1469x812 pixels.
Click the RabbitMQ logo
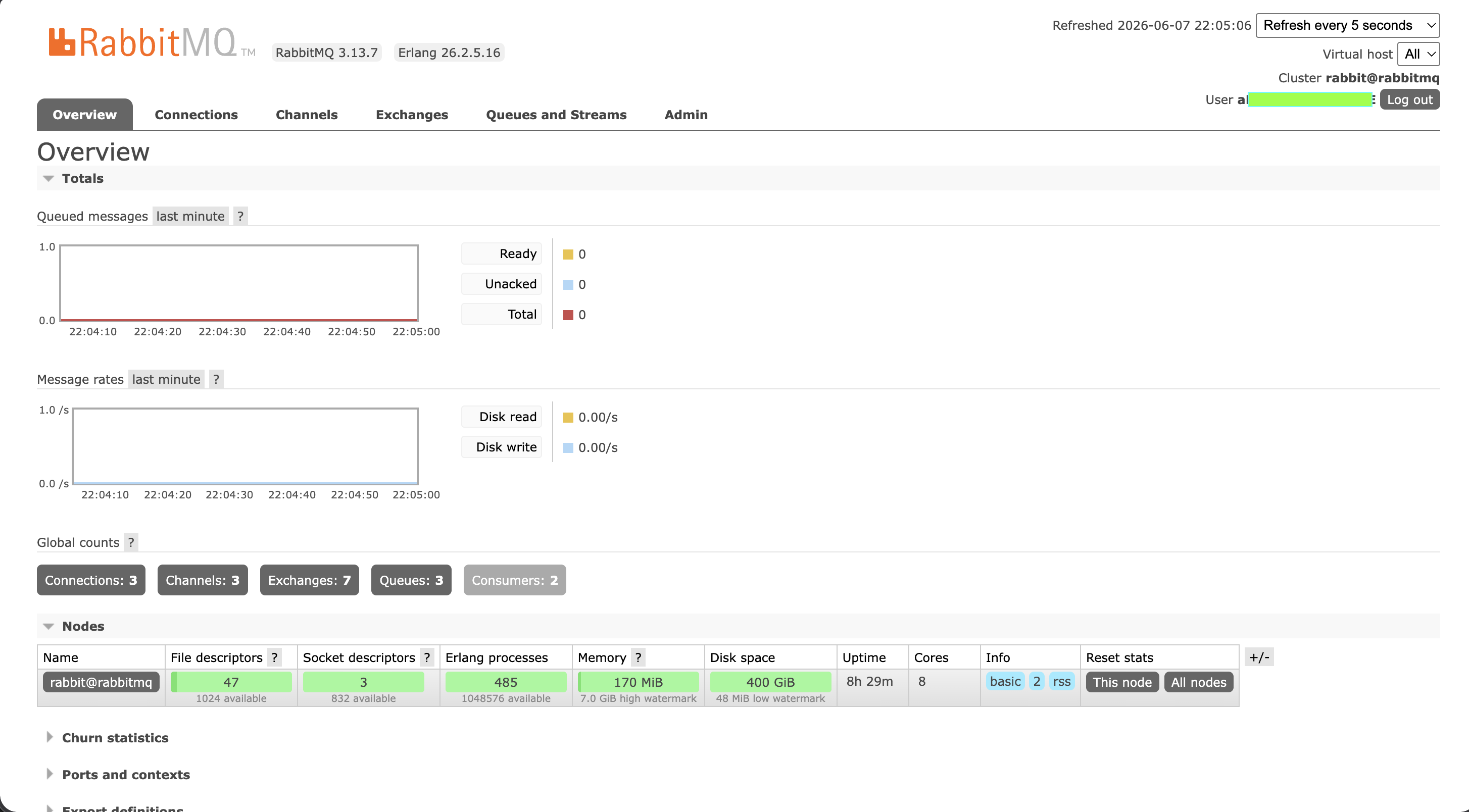(x=151, y=43)
